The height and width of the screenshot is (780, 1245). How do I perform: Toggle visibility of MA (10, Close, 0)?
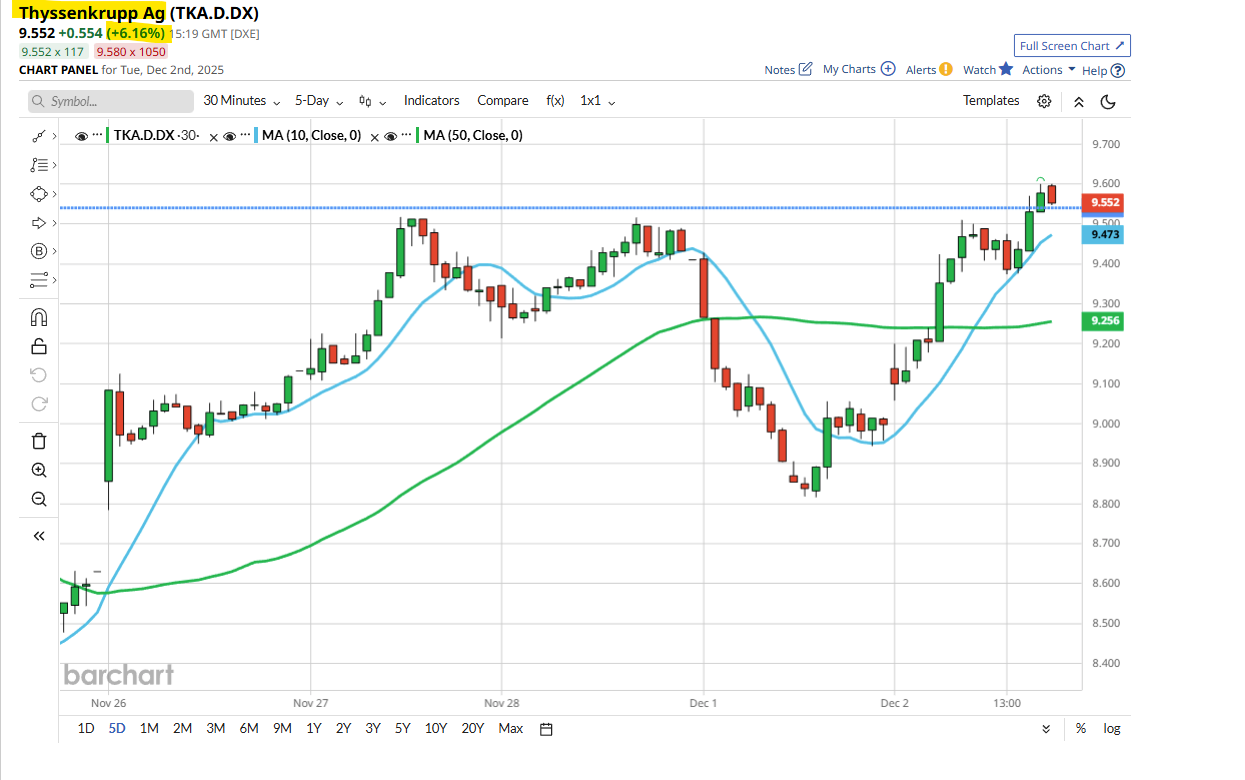pos(229,136)
